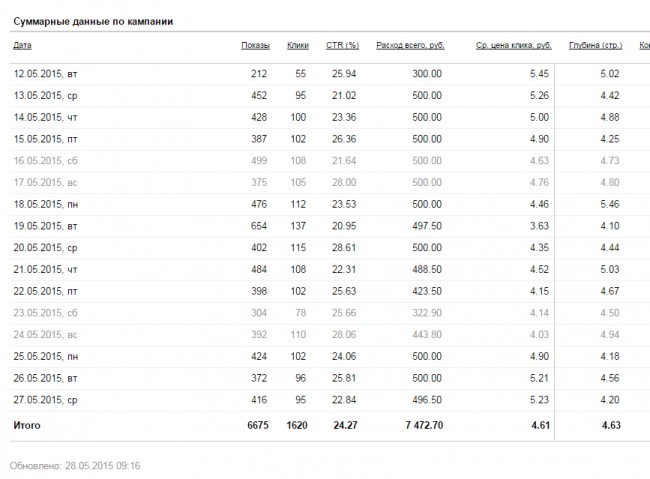Screen dimensions: 650x479
Task: Sort by CTR (%) column header
Action: [x=342, y=45]
